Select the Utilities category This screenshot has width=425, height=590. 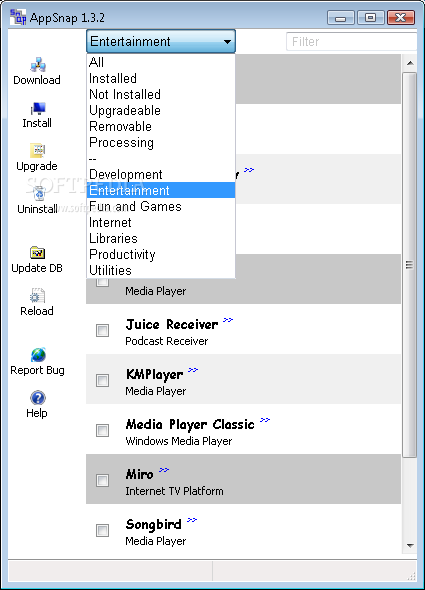tap(161, 270)
